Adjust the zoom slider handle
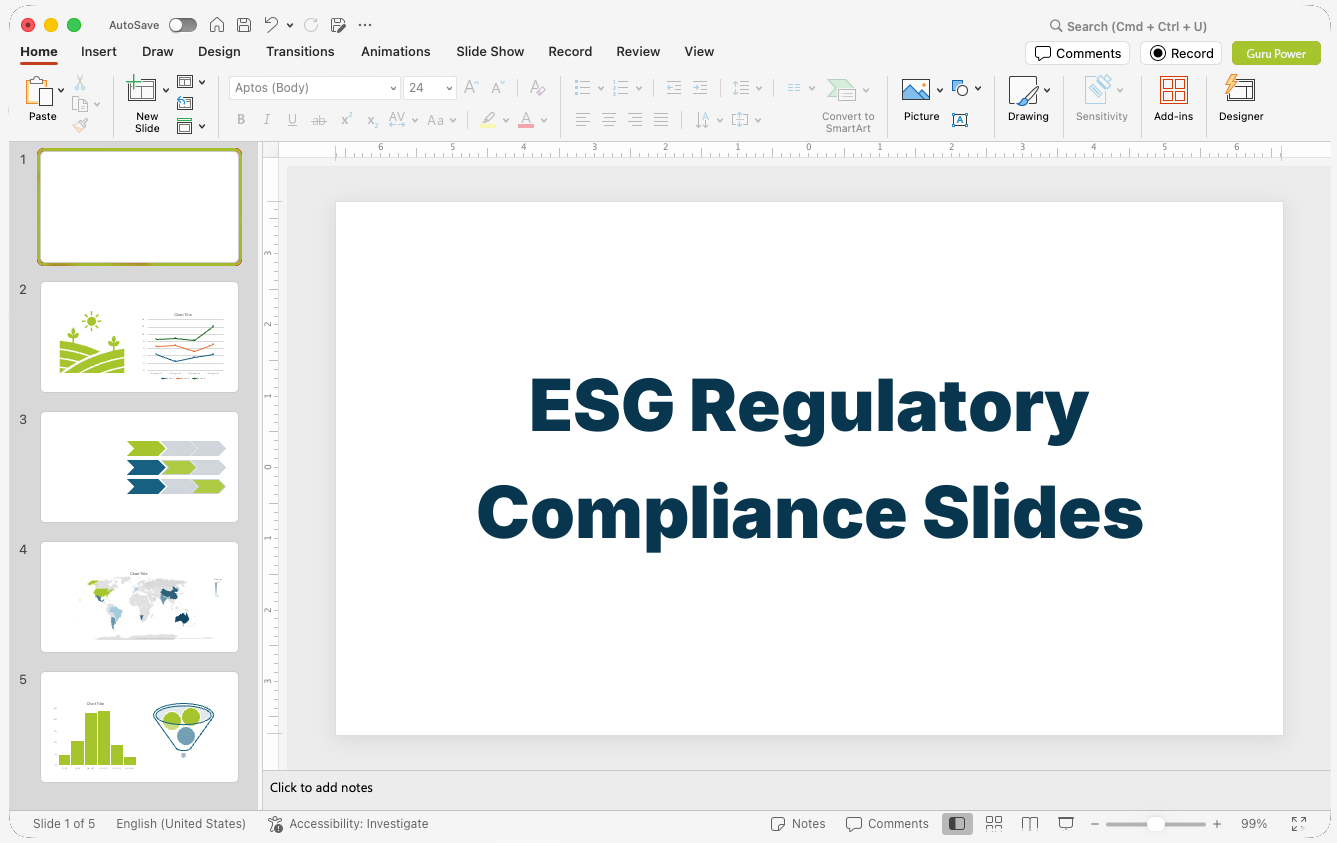Viewport: 1337px width, 843px height. [1156, 824]
